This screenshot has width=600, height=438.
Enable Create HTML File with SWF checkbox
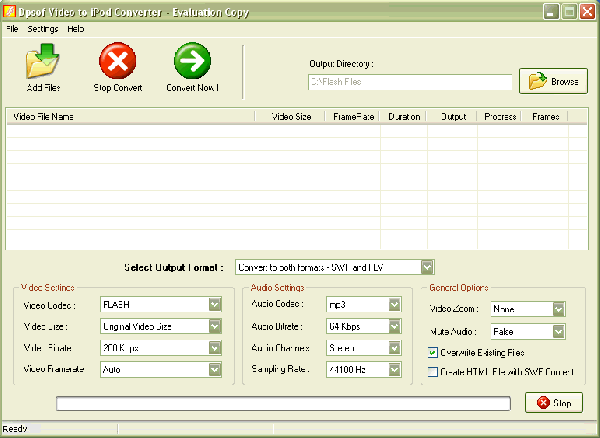point(433,372)
